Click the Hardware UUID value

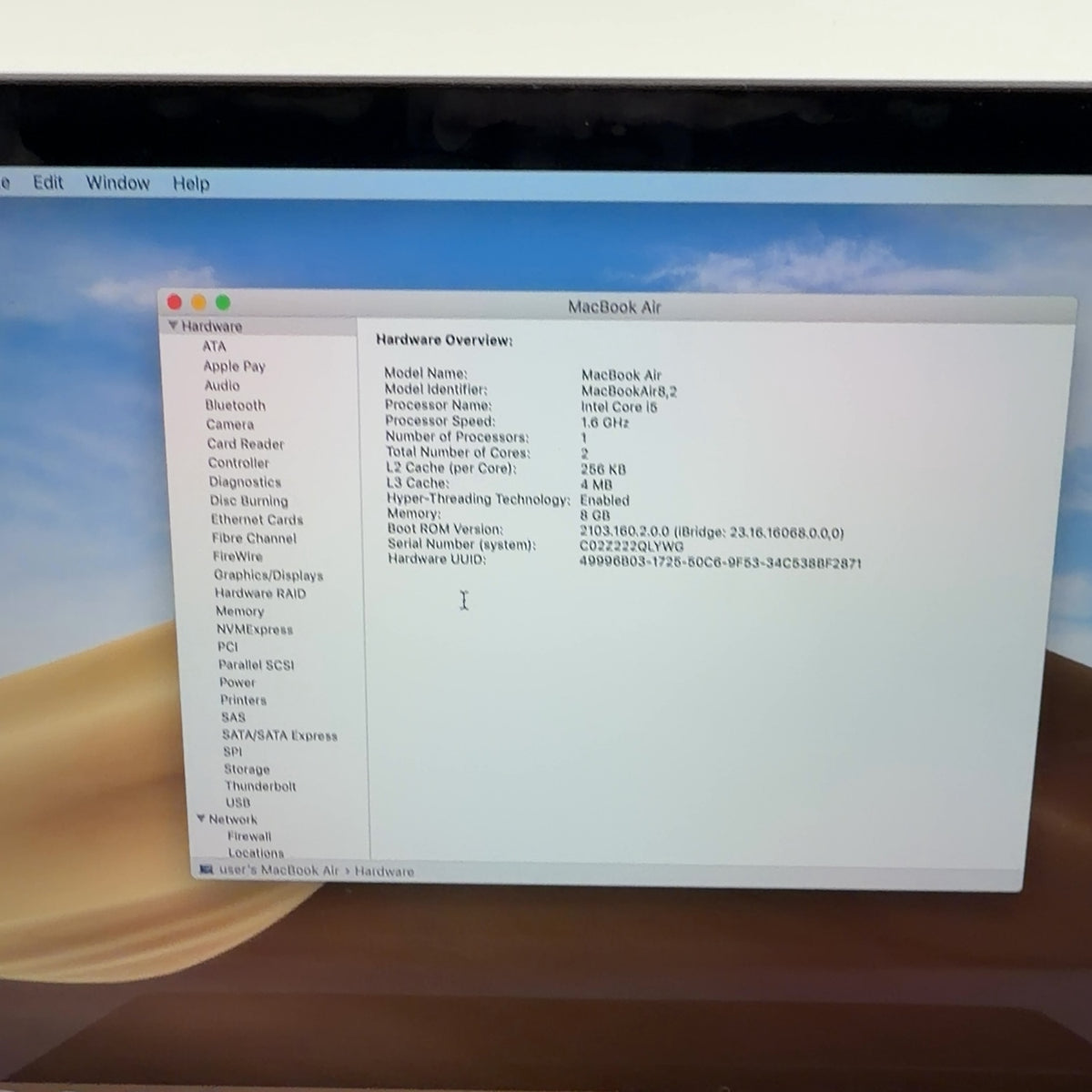720,562
